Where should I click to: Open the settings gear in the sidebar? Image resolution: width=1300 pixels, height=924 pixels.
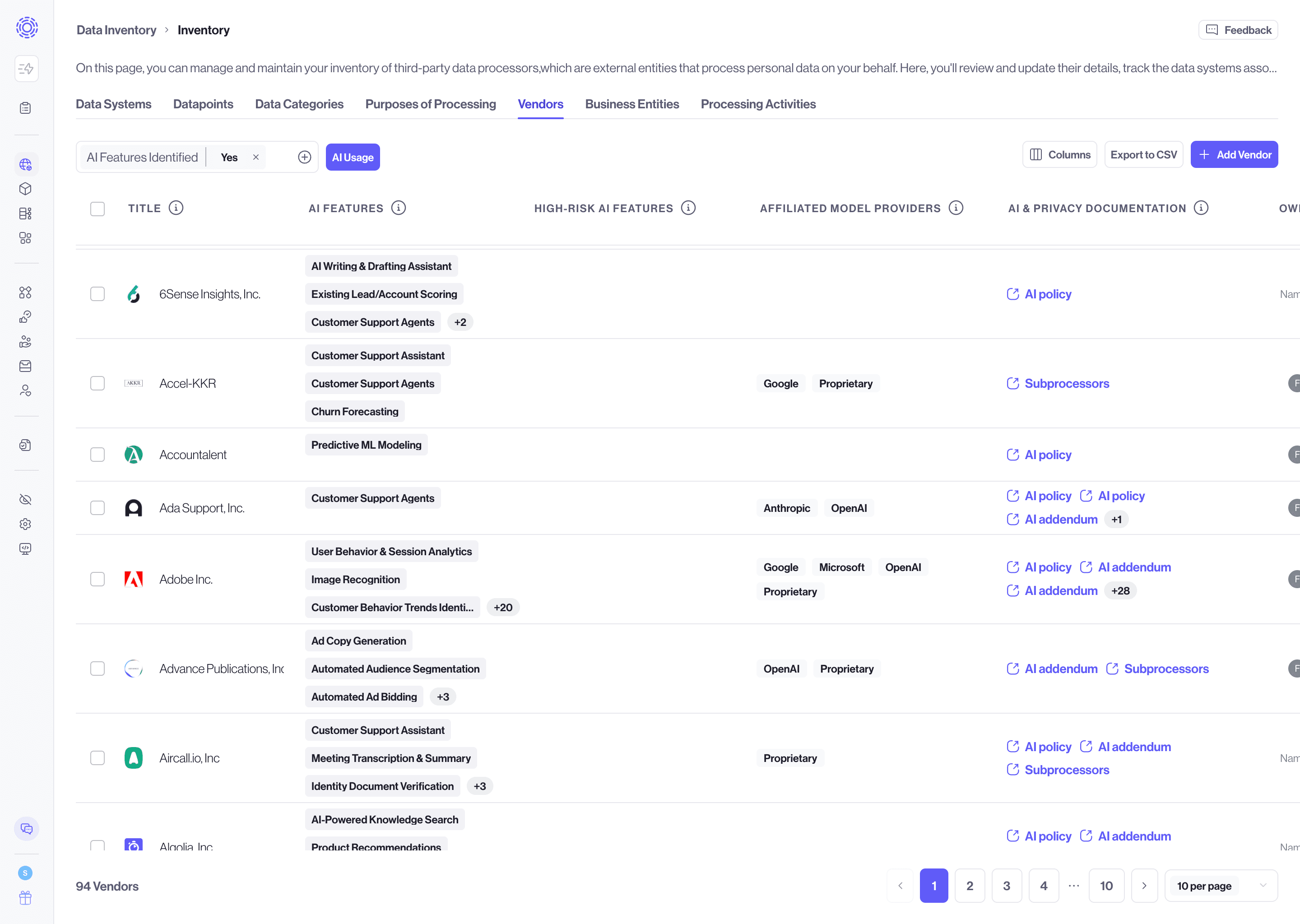click(26, 524)
